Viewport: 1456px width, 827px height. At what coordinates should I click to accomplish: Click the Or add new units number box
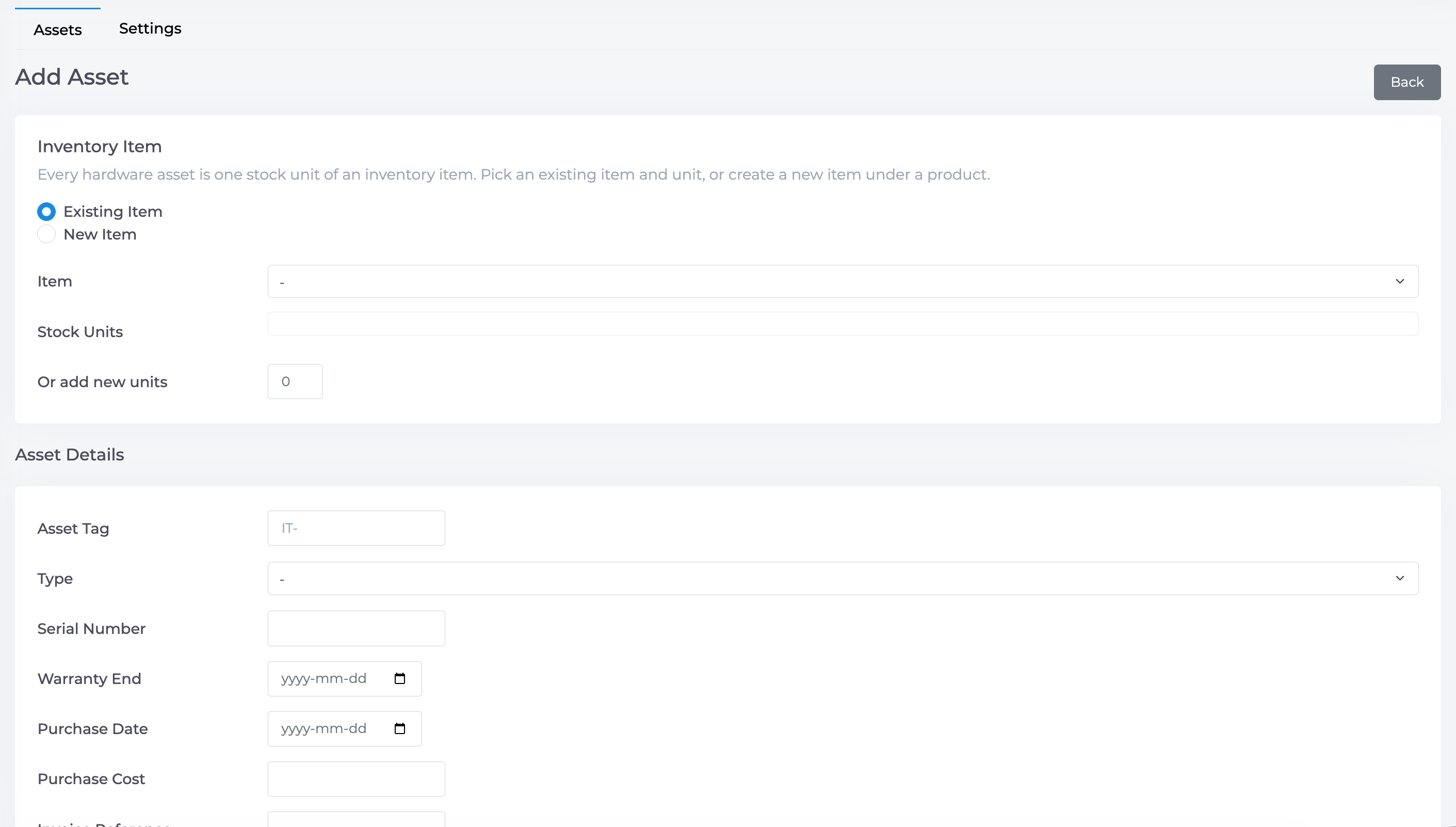[295, 381]
